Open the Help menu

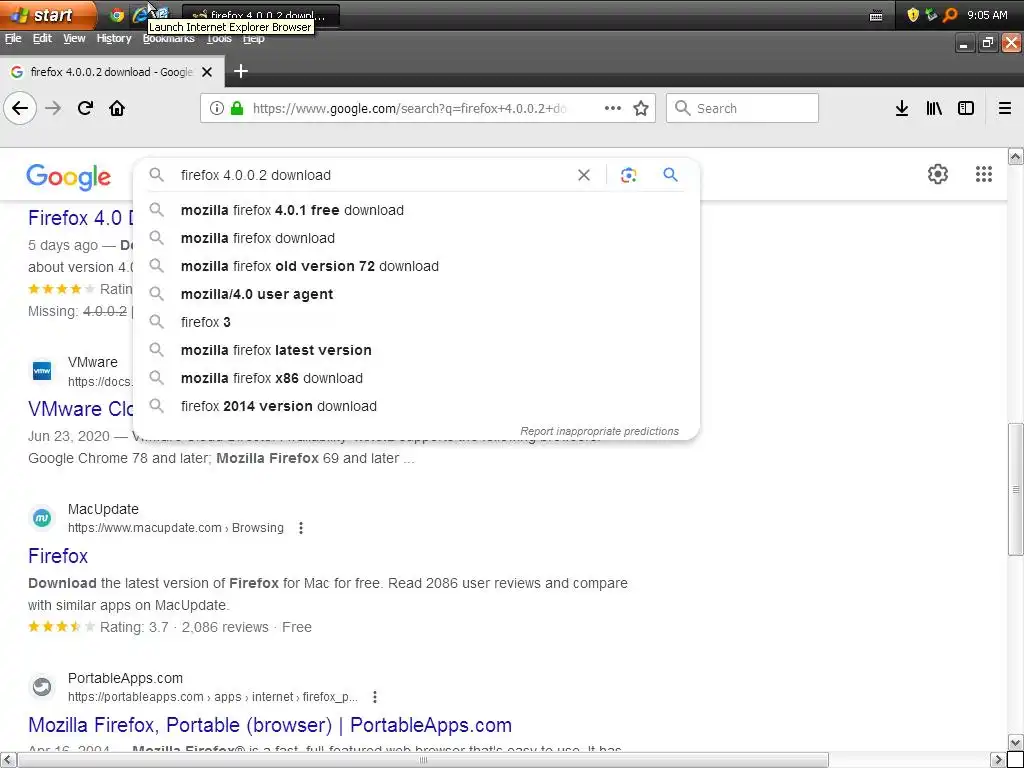253,39
